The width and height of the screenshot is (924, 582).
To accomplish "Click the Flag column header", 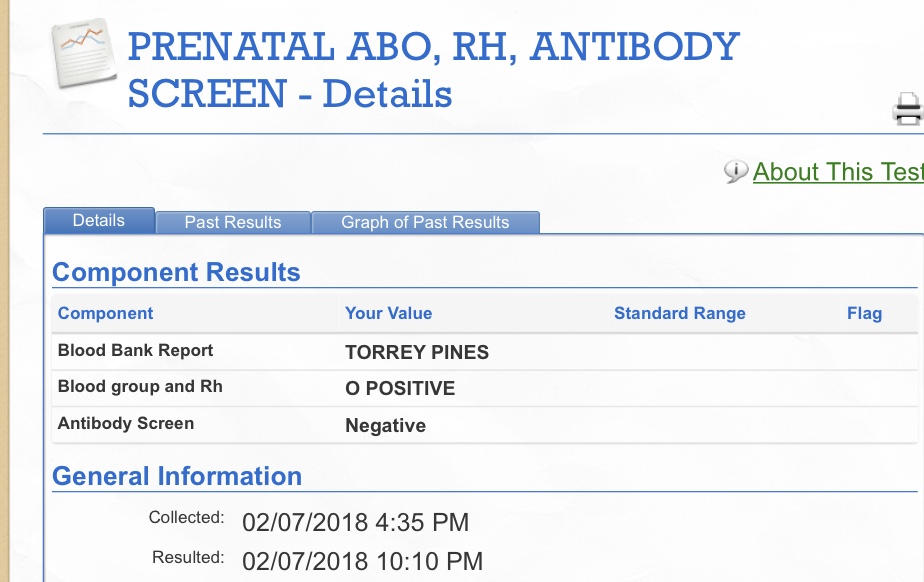I will pyautogui.click(x=864, y=313).
